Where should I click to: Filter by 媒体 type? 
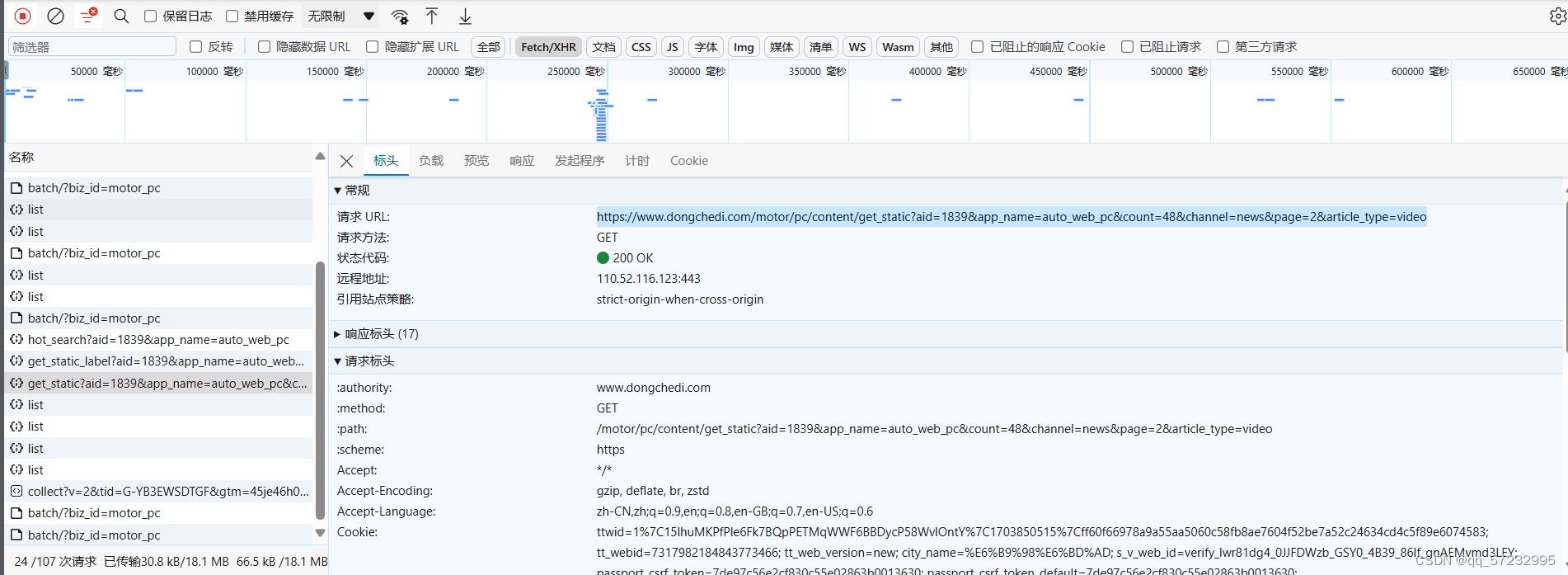(x=782, y=47)
